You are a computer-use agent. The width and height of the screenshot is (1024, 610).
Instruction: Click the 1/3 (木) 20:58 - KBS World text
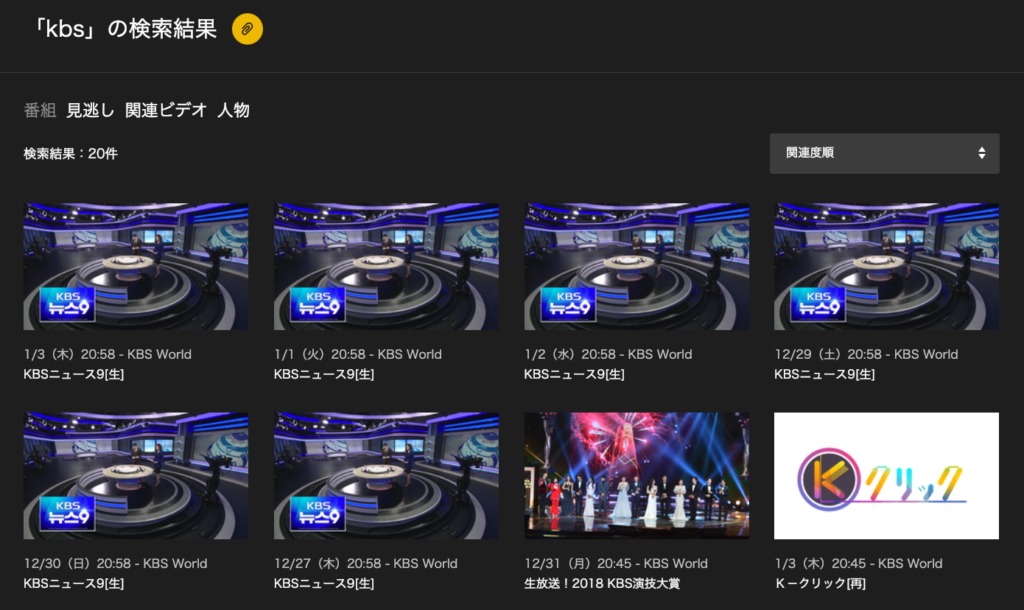pos(108,354)
